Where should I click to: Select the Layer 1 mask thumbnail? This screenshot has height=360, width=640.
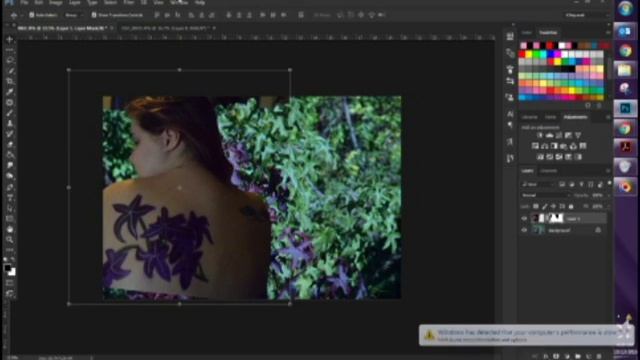point(556,218)
